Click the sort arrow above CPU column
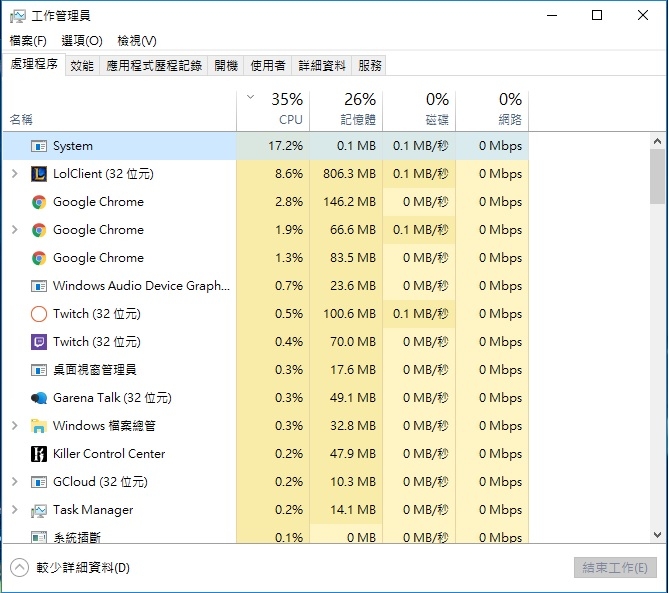 [x=250, y=97]
